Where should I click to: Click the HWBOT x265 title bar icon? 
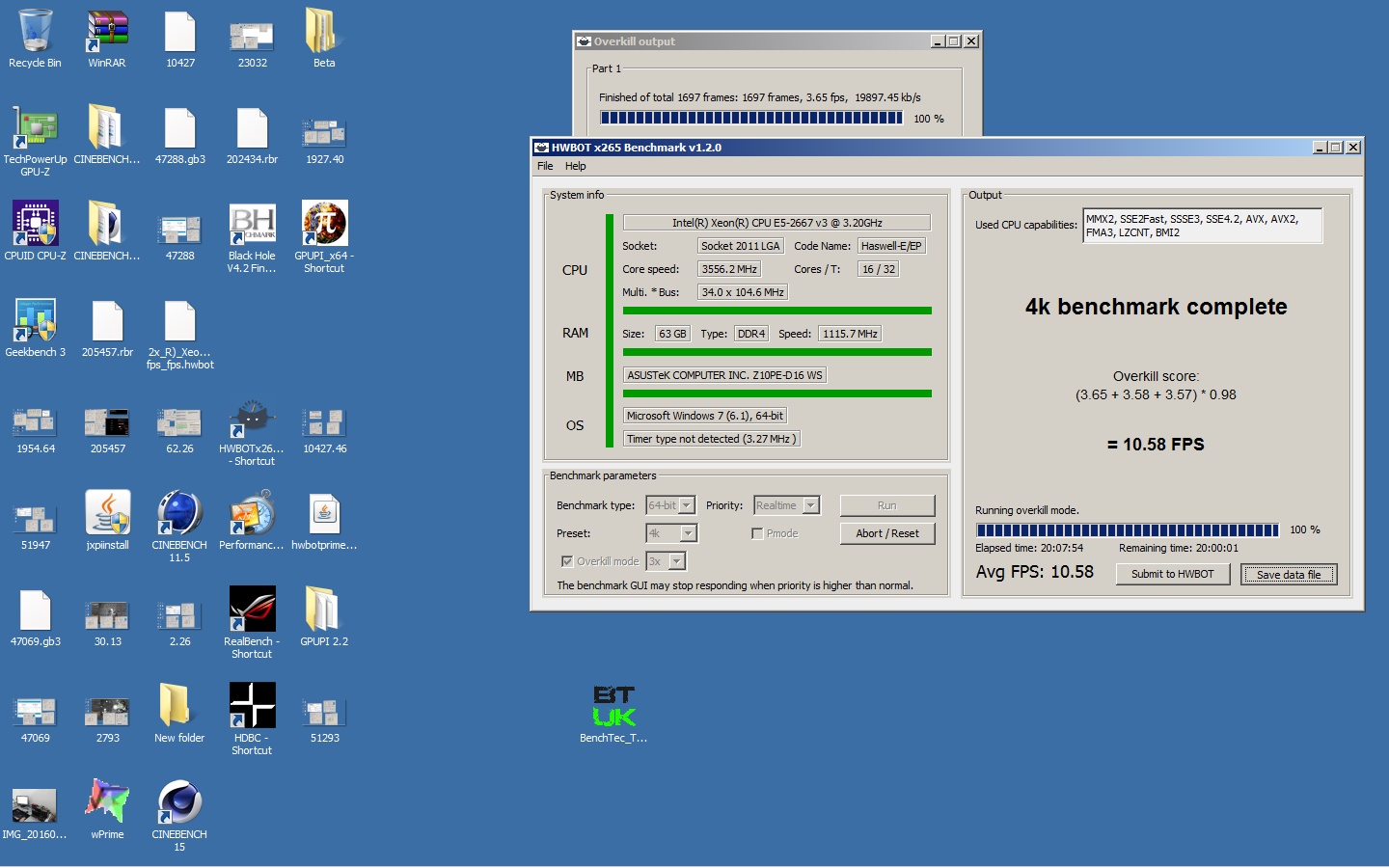tap(541, 148)
